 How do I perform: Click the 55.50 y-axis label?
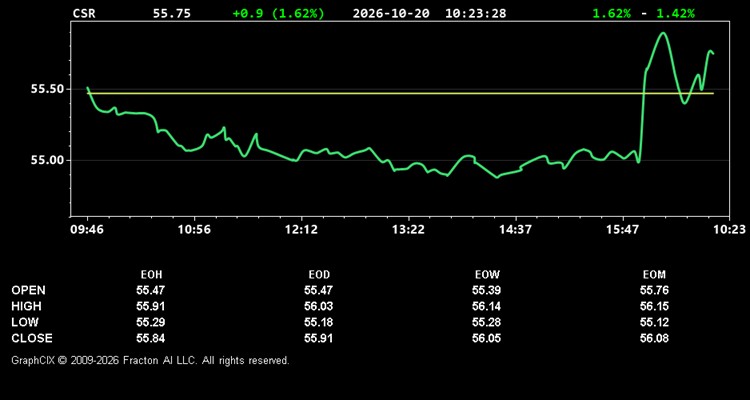coord(47,89)
